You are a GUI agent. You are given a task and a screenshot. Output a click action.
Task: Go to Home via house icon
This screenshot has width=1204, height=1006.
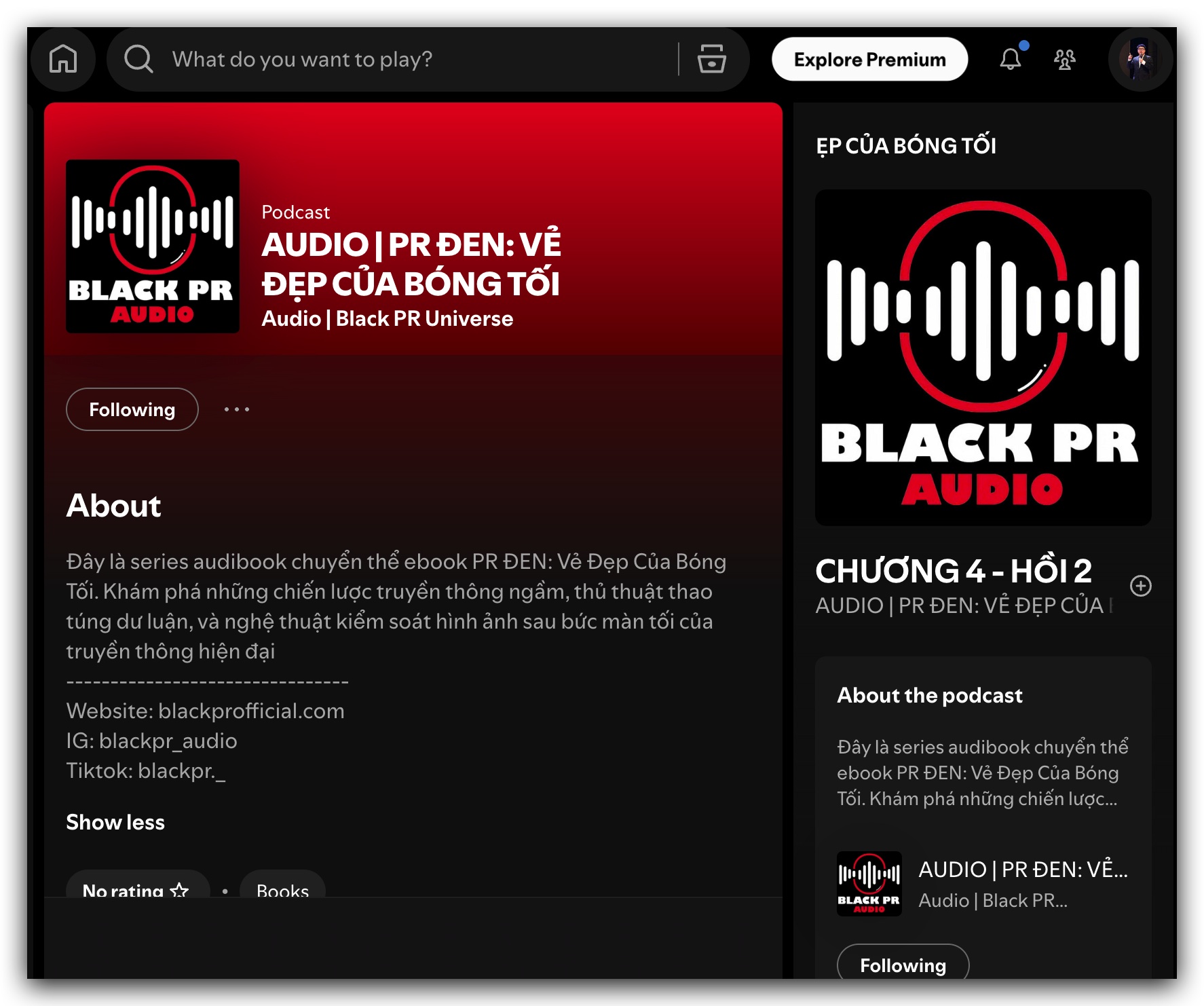click(x=63, y=59)
